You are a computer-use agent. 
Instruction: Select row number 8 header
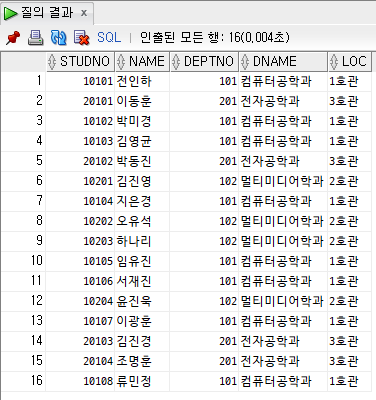(23, 221)
